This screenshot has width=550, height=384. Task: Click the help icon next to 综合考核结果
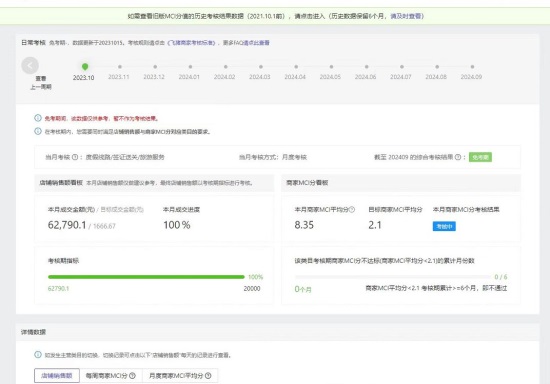click(458, 157)
